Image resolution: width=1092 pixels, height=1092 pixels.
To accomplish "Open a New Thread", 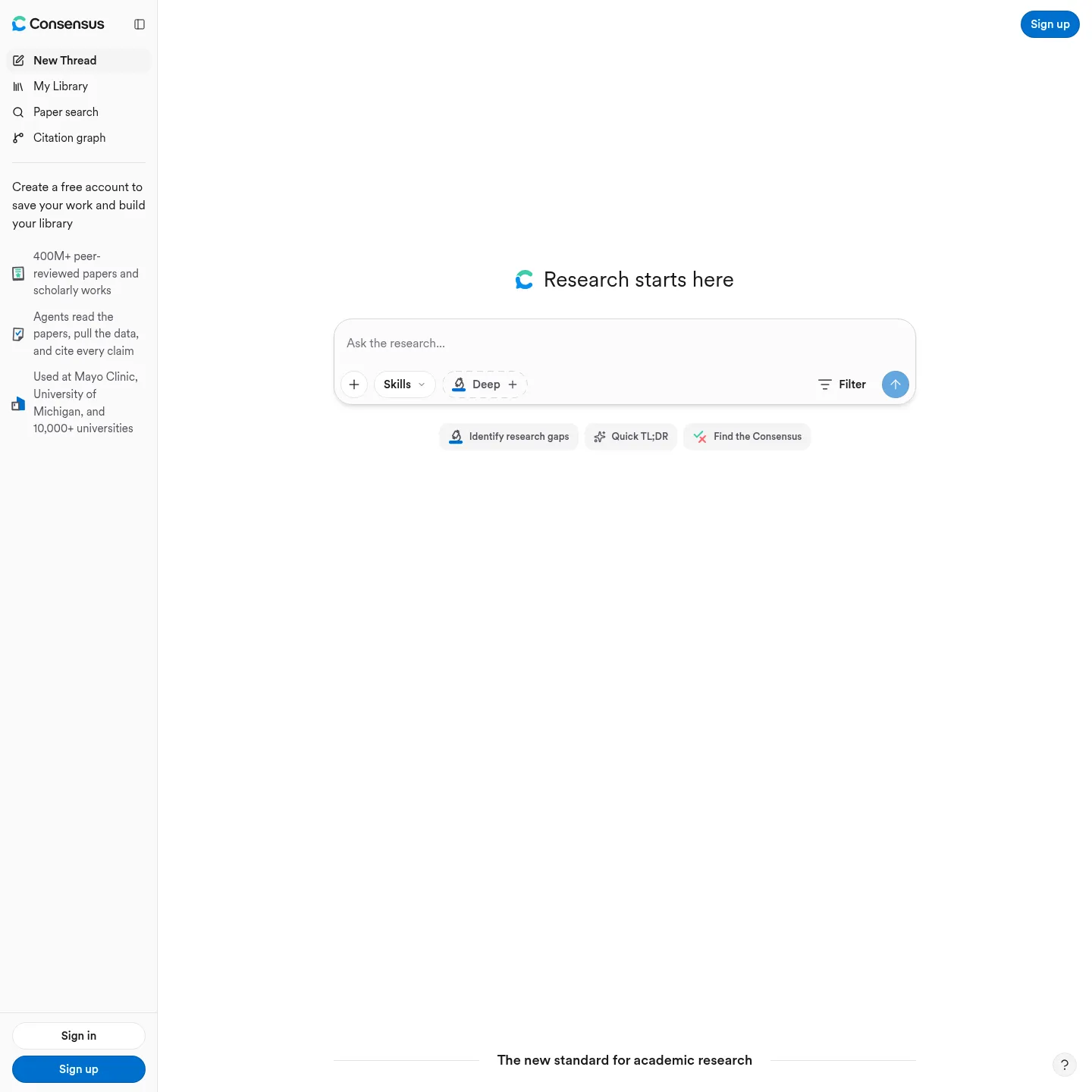I will pyautogui.click(x=79, y=61).
